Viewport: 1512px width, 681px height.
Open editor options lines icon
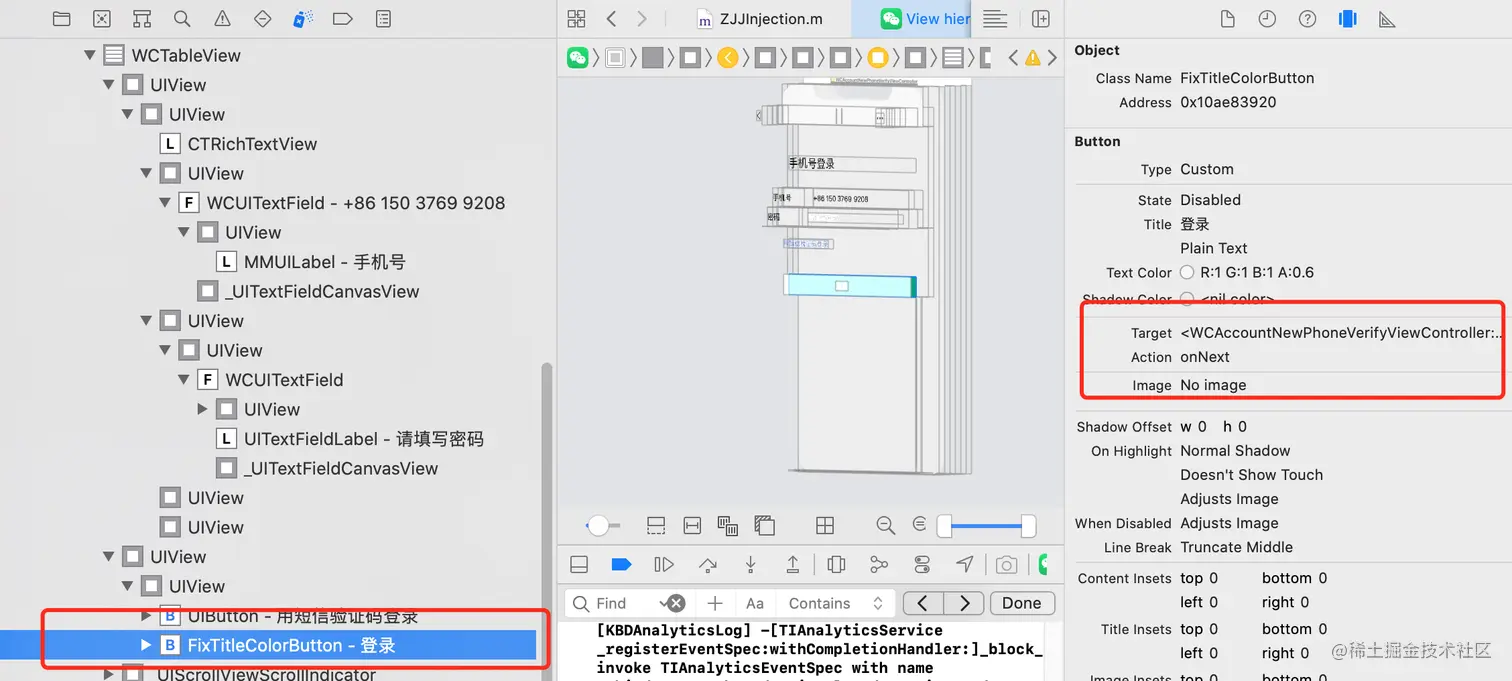point(995,19)
